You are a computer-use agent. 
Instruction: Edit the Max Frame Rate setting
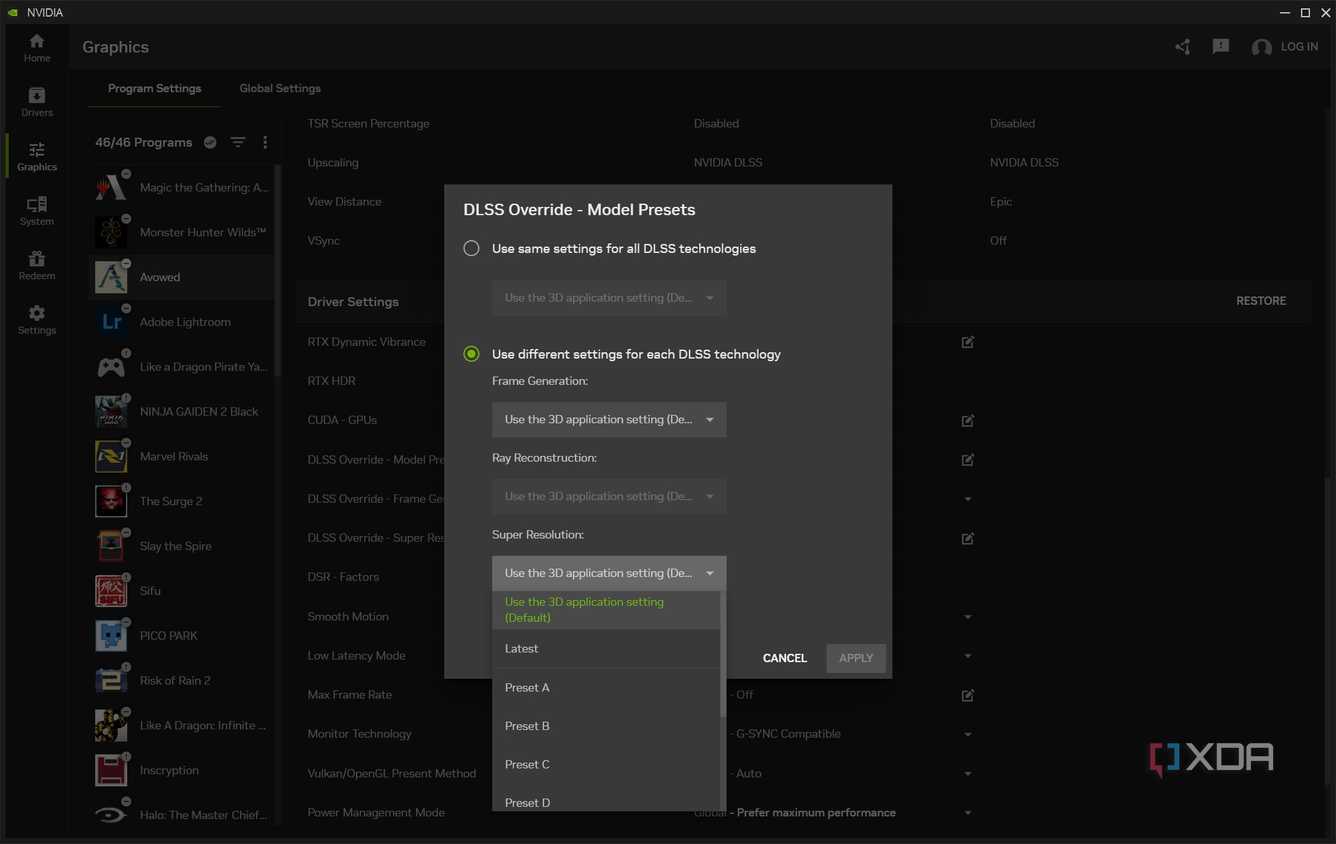(967, 695)
